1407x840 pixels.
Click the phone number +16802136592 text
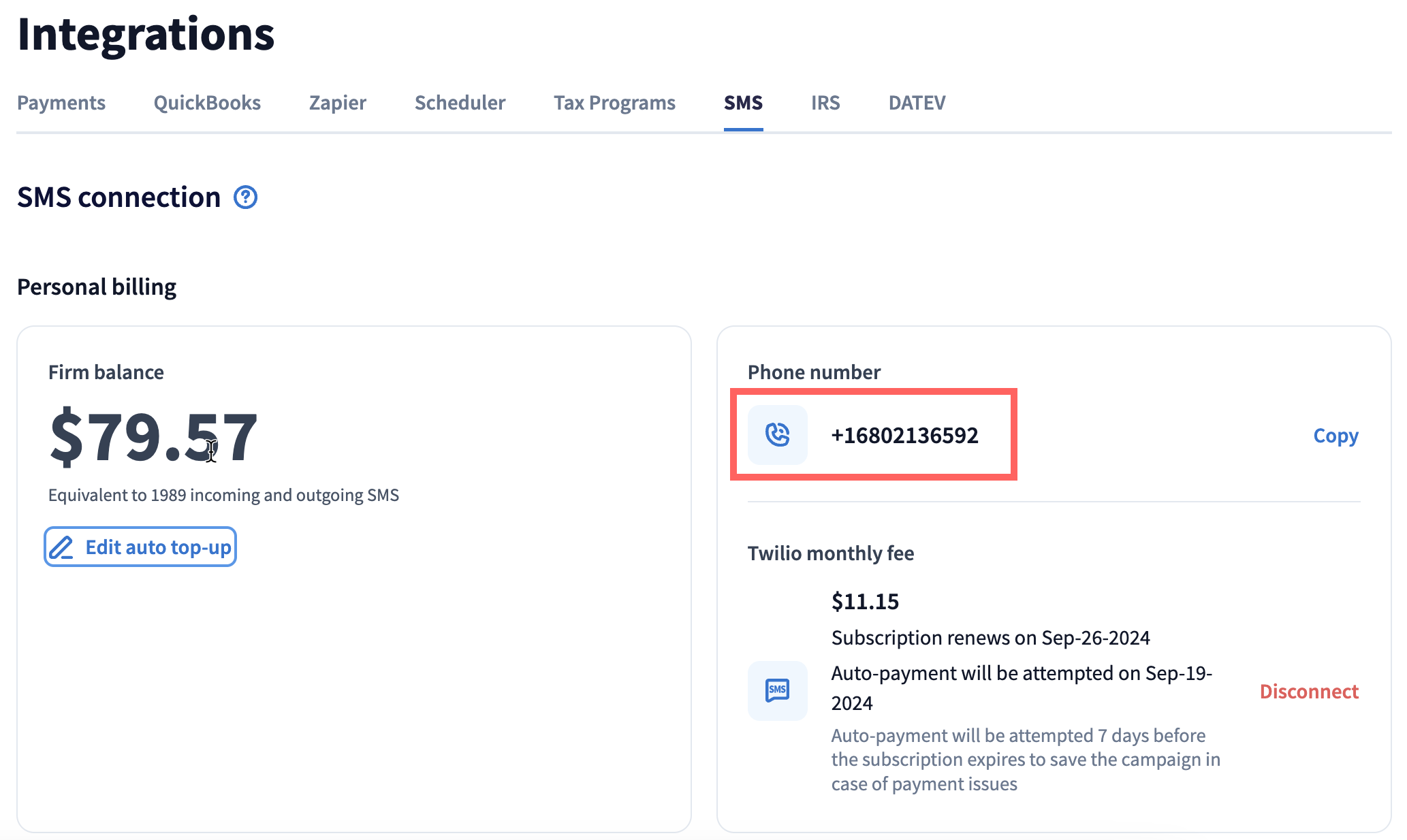point(904,436)
